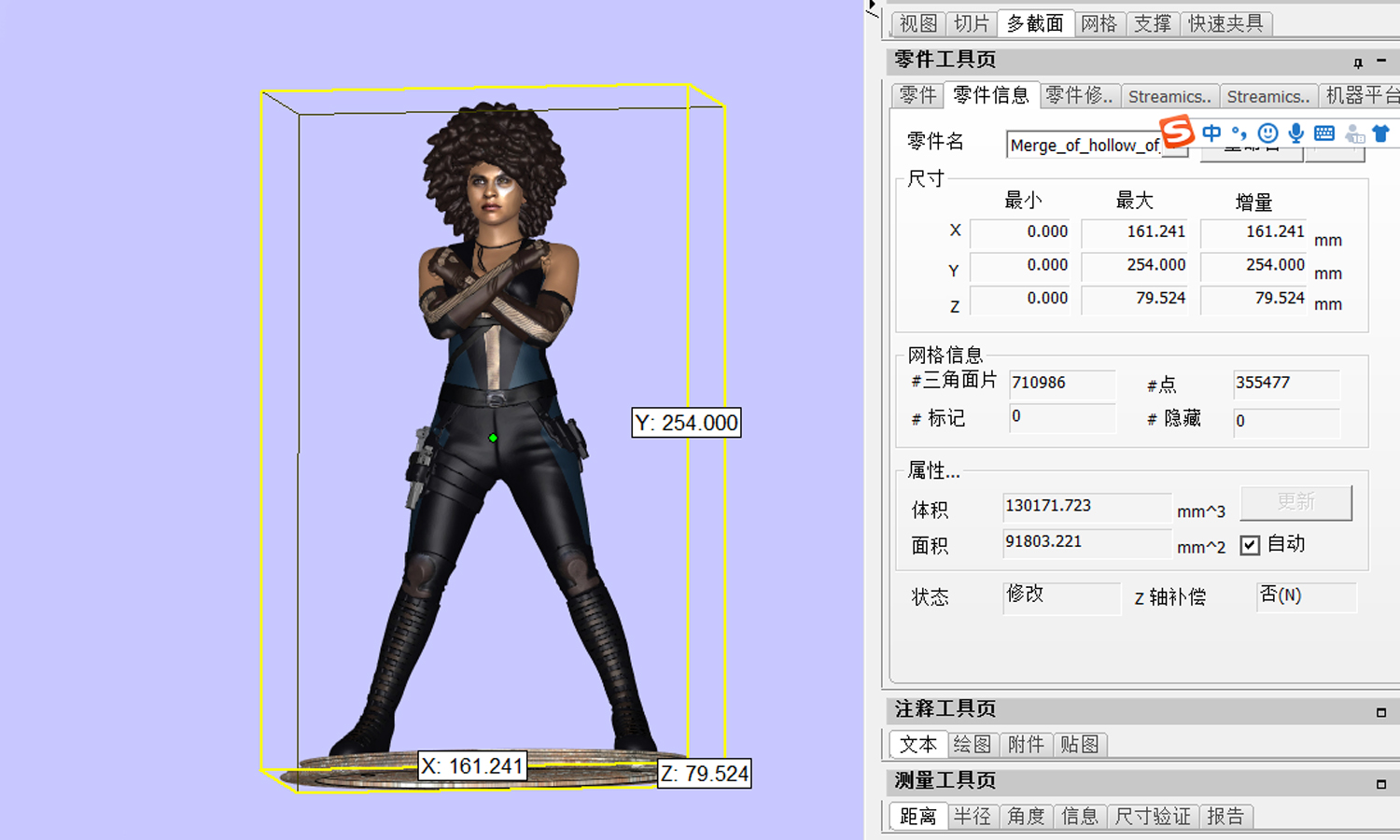Click the 点 count field 355477
This screenshot has width=1400, height=840.
1286,384
